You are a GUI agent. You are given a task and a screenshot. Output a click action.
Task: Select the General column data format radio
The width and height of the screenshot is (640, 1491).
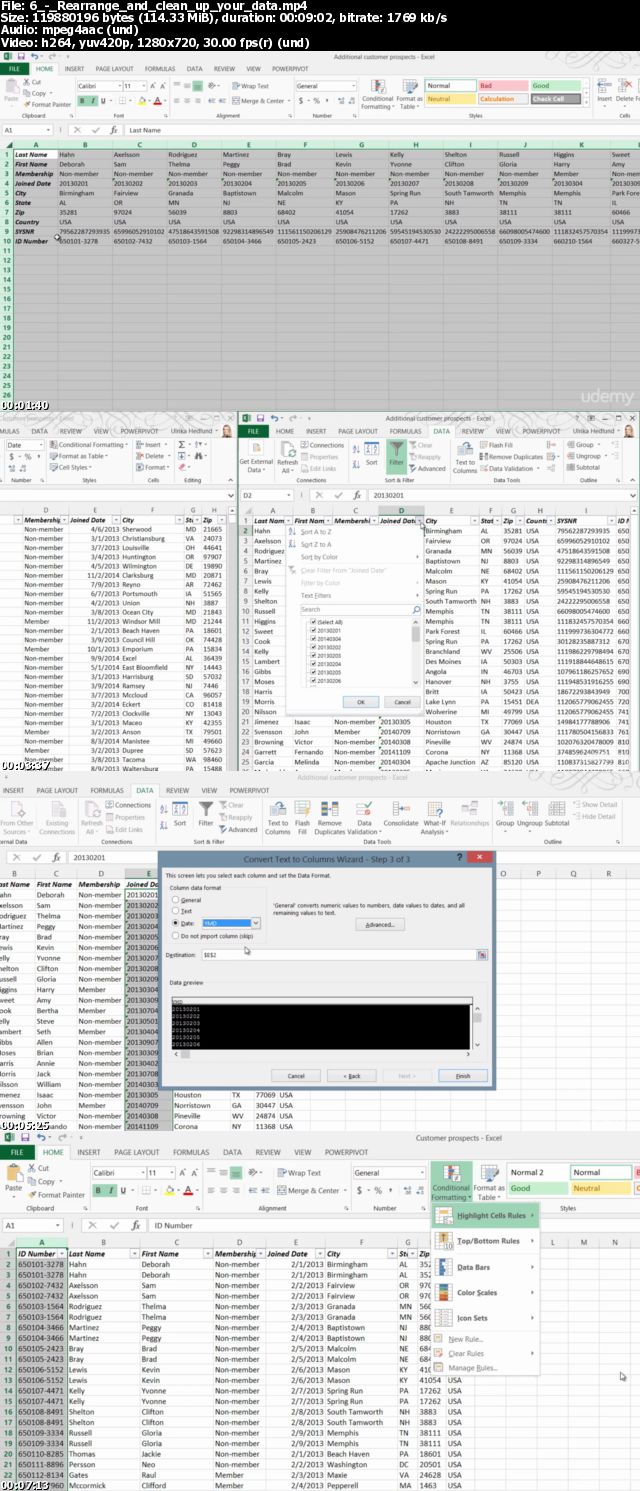pyautogui.click(x=175, y=900)
